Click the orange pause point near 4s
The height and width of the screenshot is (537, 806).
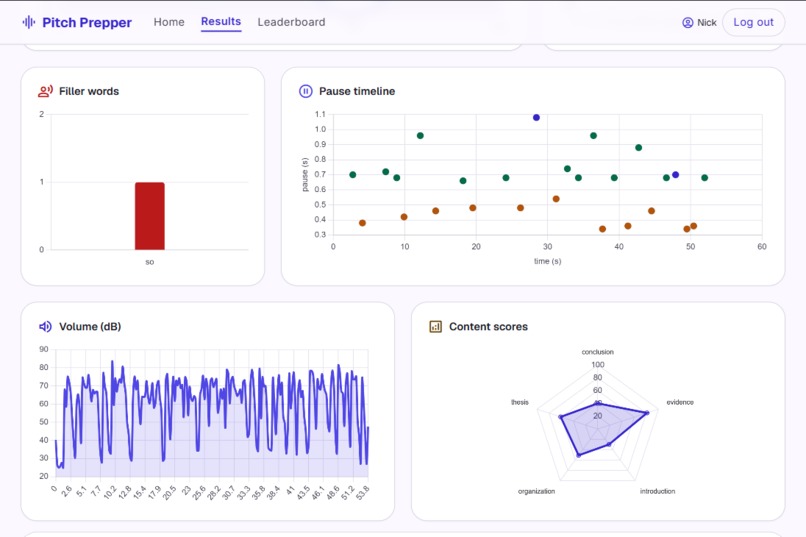362,223
